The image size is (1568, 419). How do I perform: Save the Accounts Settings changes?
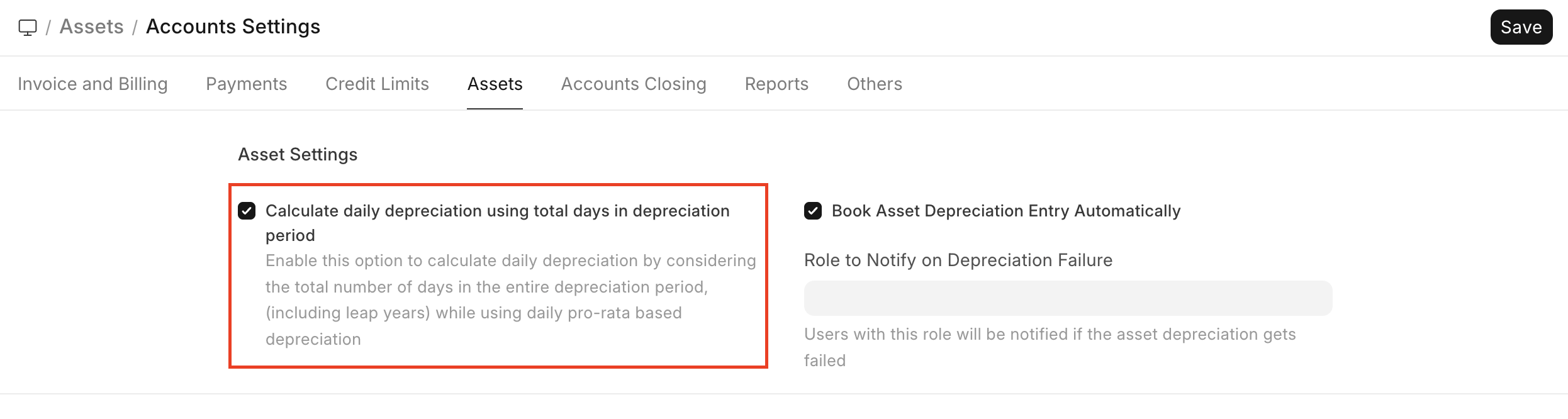point(1521,27)
